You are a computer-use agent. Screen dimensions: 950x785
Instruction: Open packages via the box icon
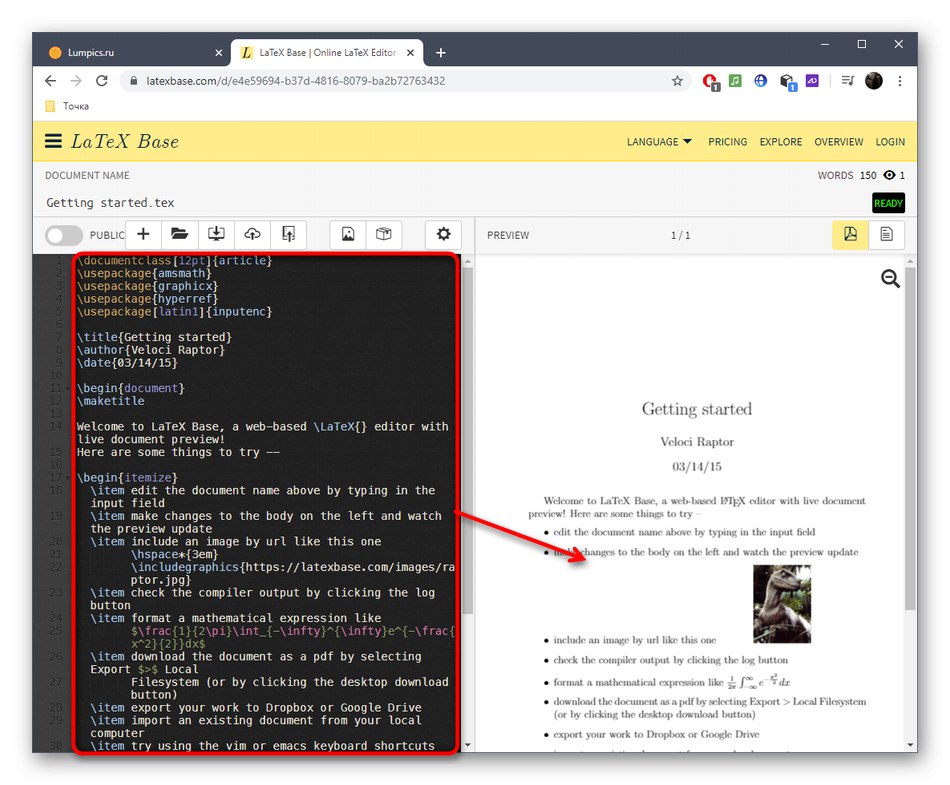pos(384,234)
